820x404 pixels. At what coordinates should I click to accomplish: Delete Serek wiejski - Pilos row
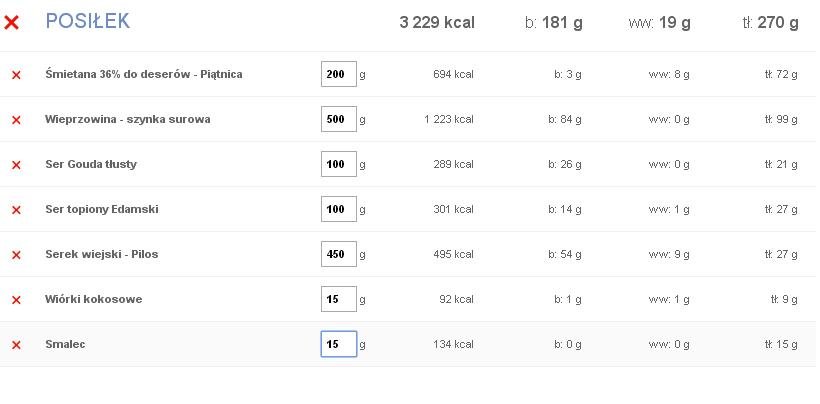pos(16,255)
